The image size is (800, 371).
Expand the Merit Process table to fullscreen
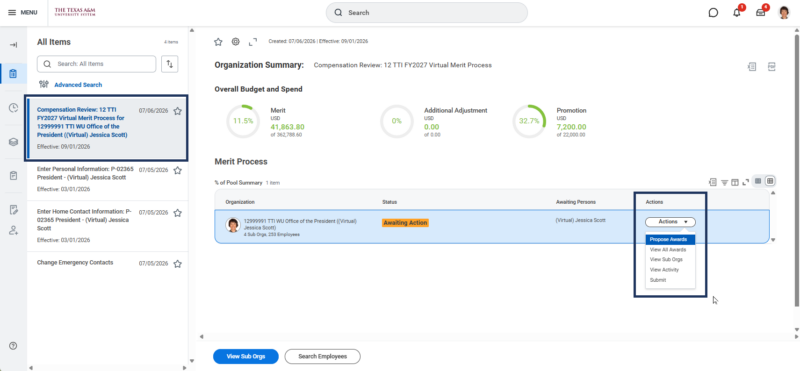point(745,182)
